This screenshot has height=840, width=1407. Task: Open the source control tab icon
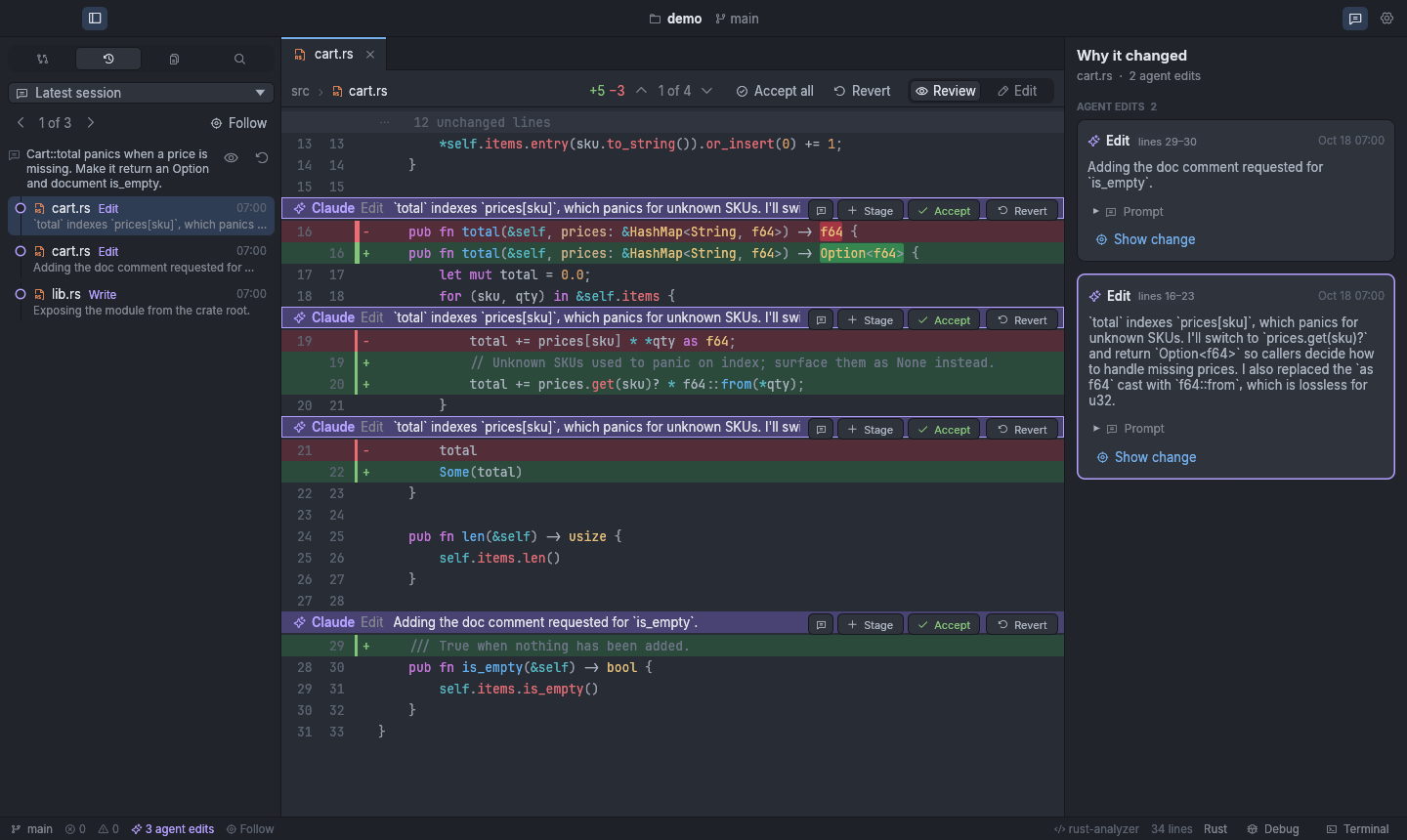pyautogui.click(x=42, y=59)
